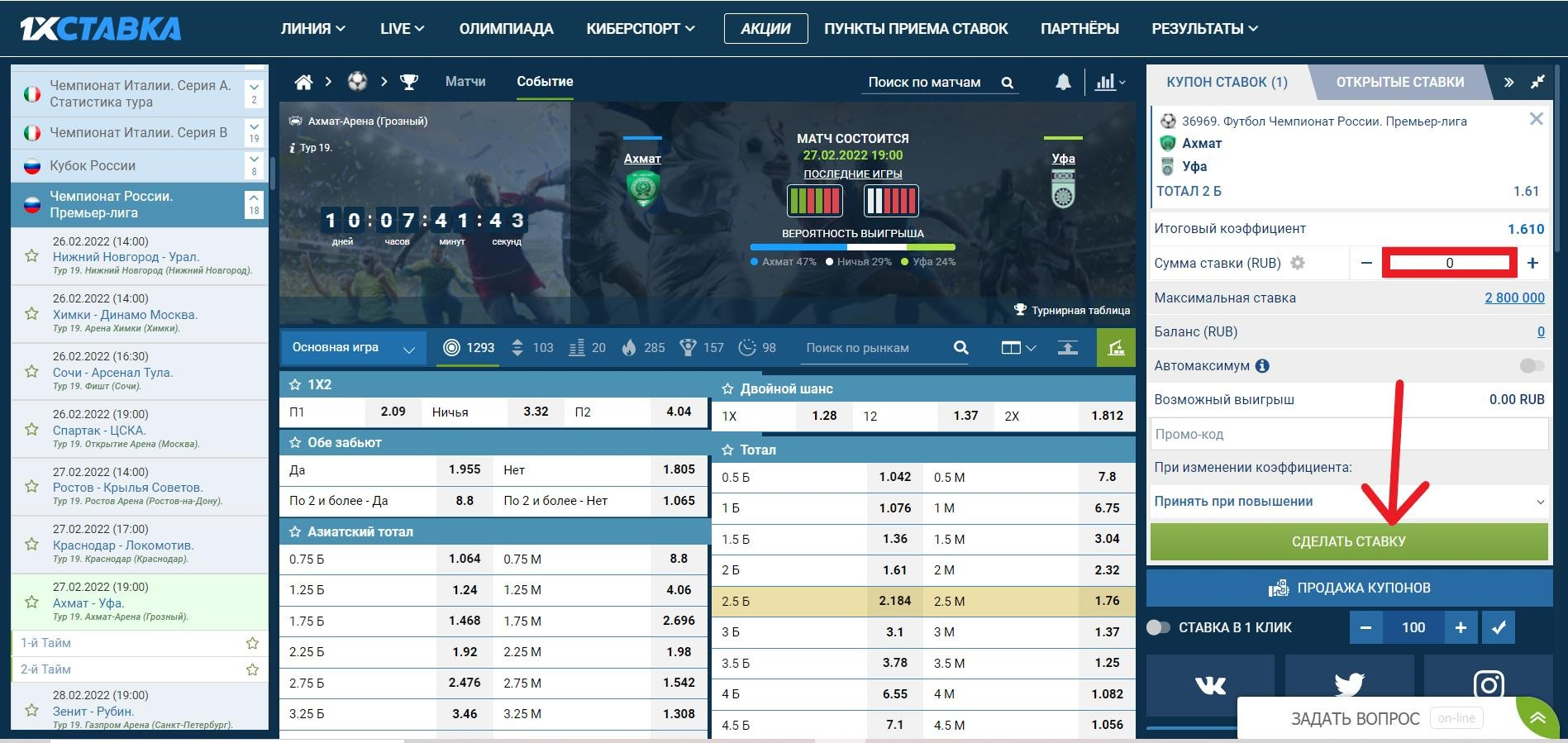Open the КИБЕРСПОРТ dropdown menu
The height and width of the screenshot is (743, 1568).
(641, 28)
